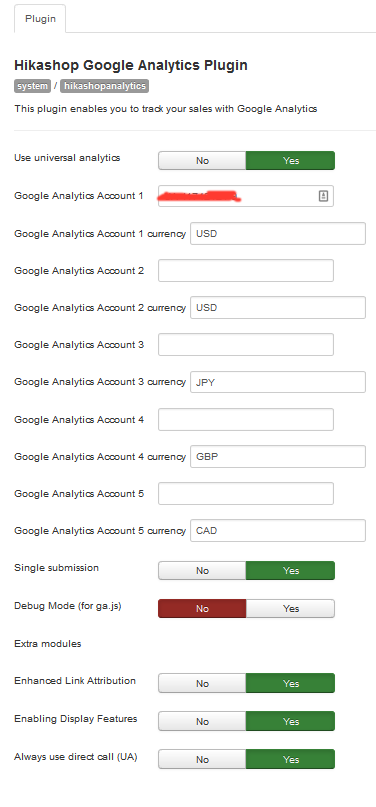Click the Account 2 currency USD field

(278, 308)
